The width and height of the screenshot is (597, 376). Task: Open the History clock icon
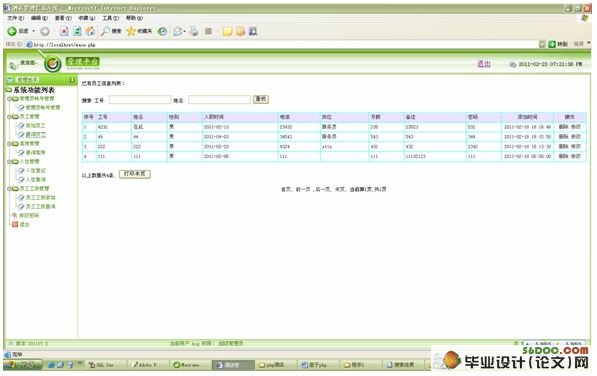163,31
